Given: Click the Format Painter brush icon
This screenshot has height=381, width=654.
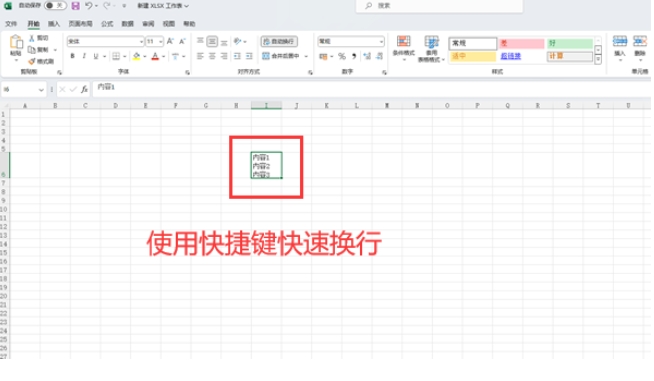Looking at the screenshot, I should [32, 61].
